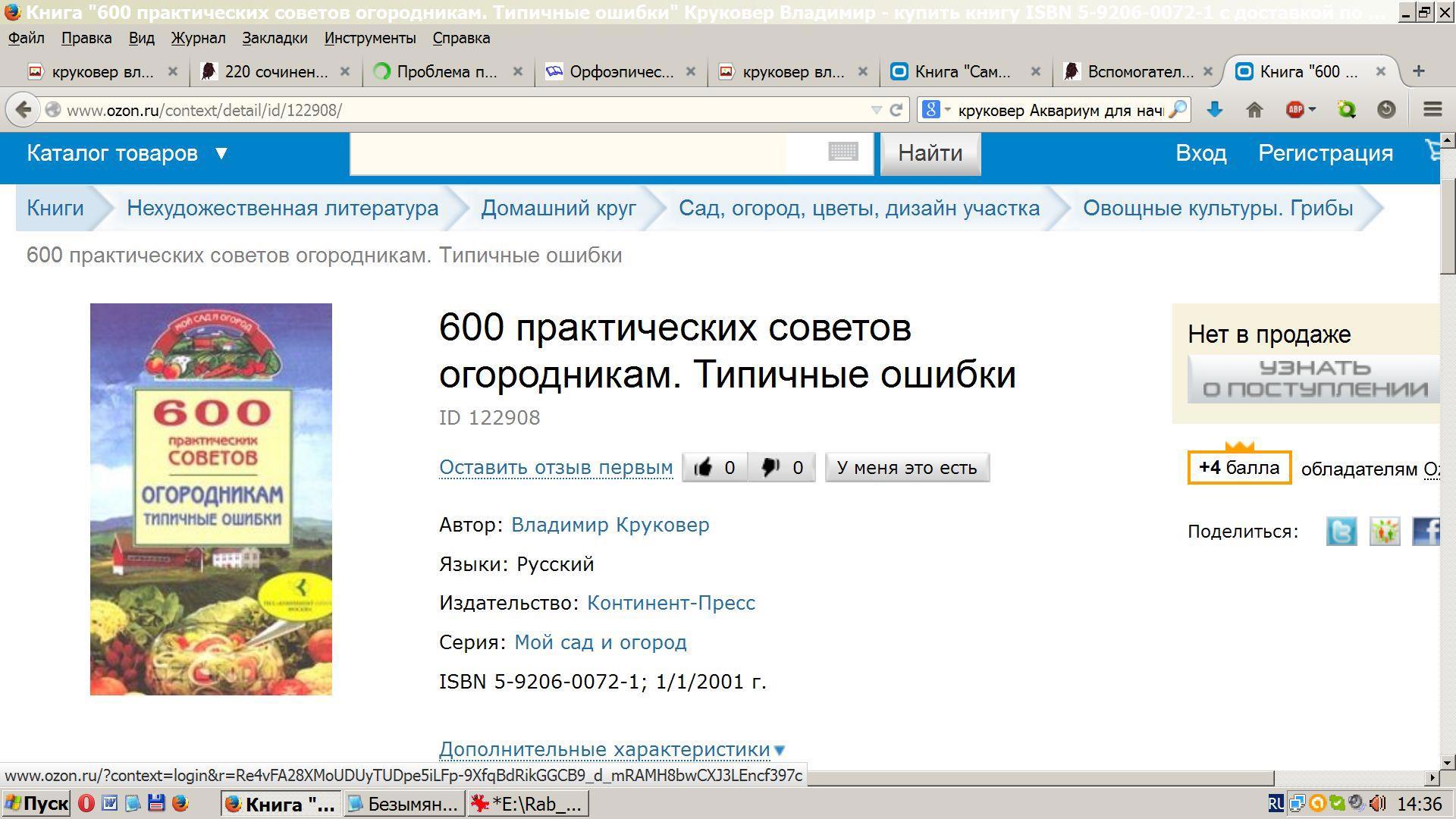Share the book on Twitter
The image size is (1456, 819).
(1341, 532)
